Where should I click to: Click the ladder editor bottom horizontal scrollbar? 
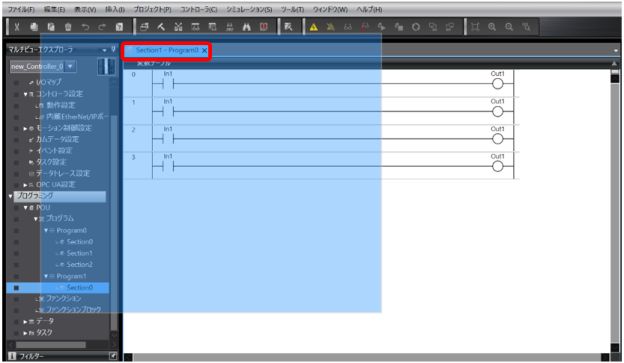pyautogui.click(x=367, y=357)
